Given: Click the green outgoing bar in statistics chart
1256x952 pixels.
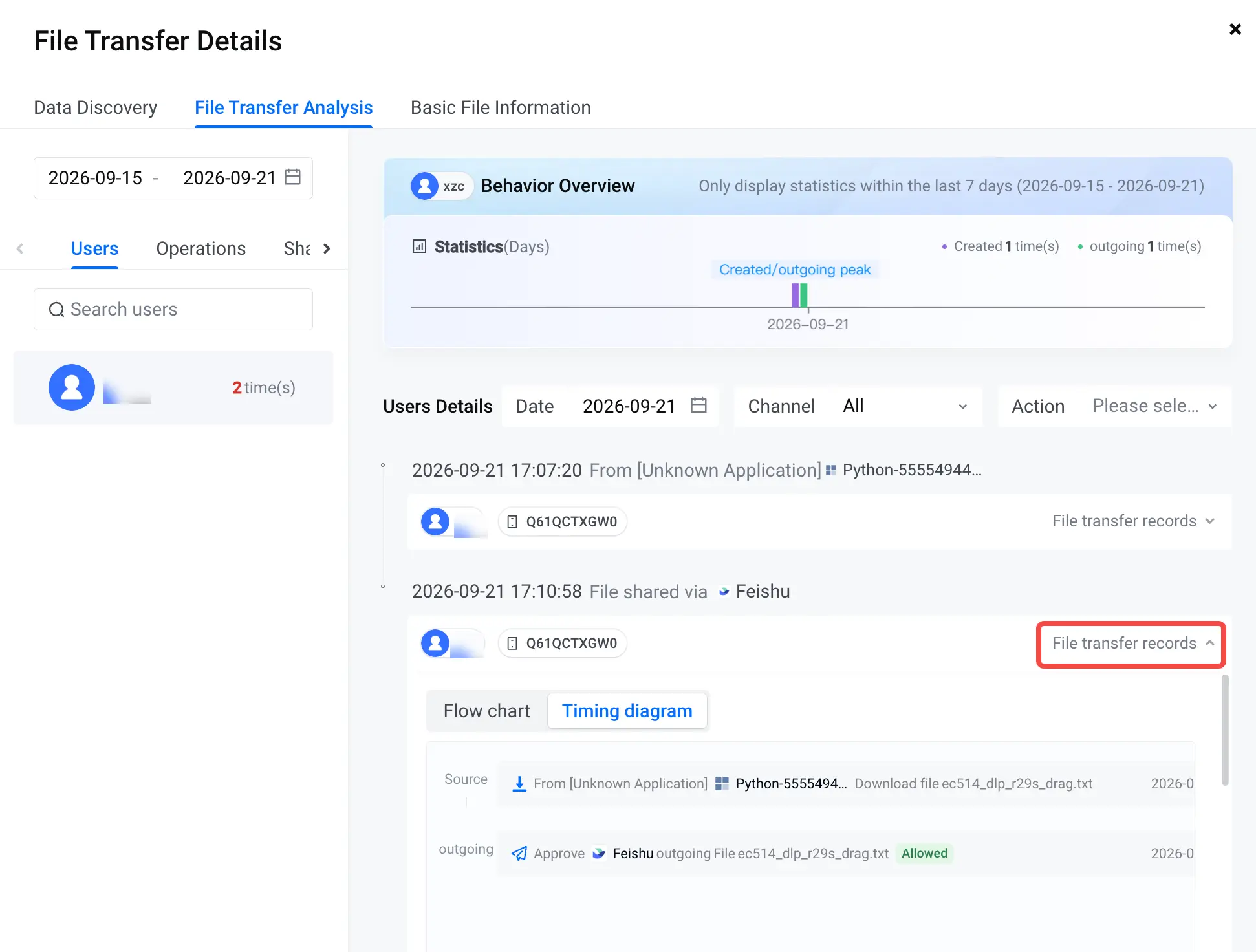Looking at the screenshot, I should click(x=804, y=295).
